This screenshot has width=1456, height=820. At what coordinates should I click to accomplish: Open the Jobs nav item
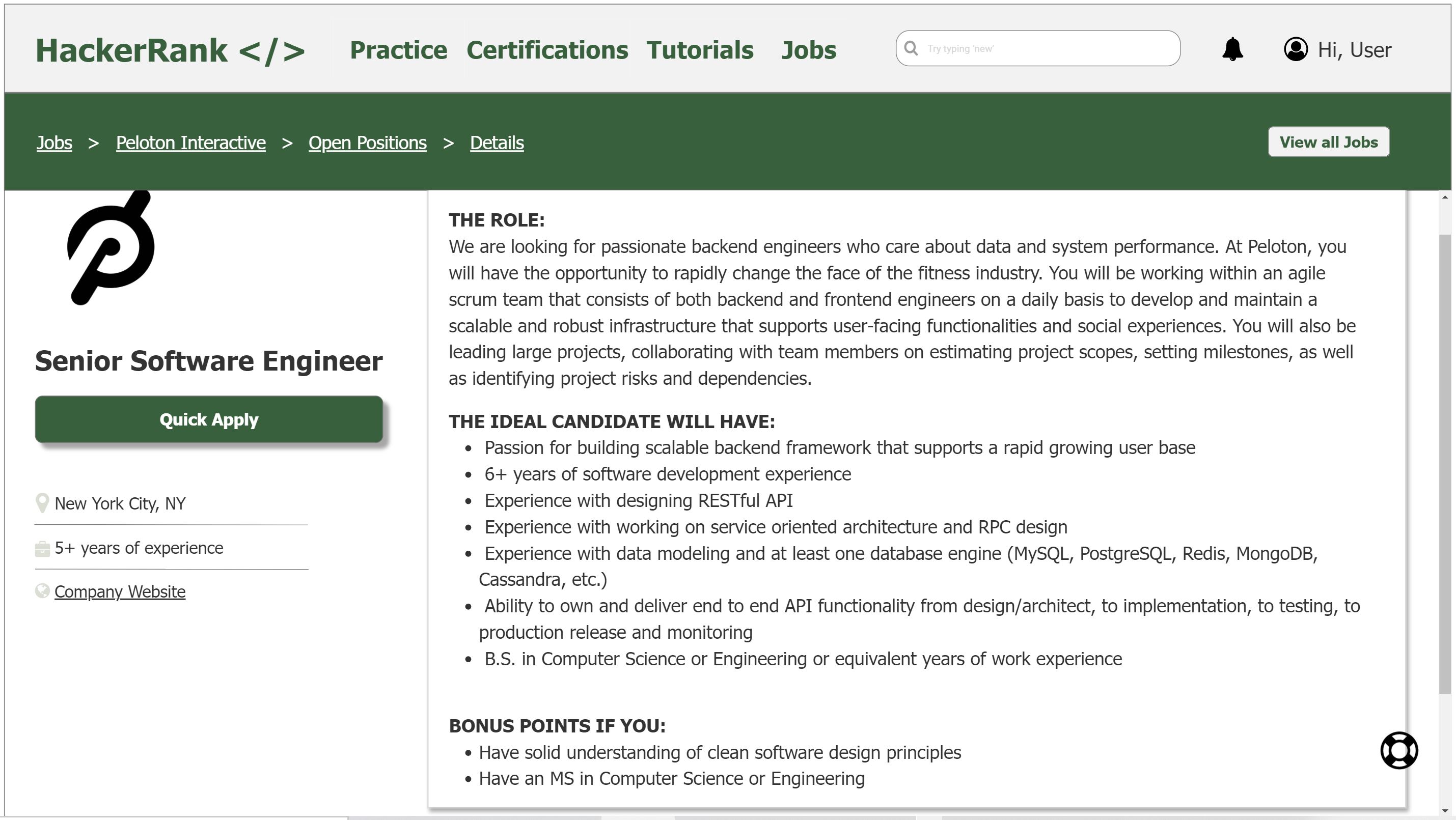coord(808,50)
